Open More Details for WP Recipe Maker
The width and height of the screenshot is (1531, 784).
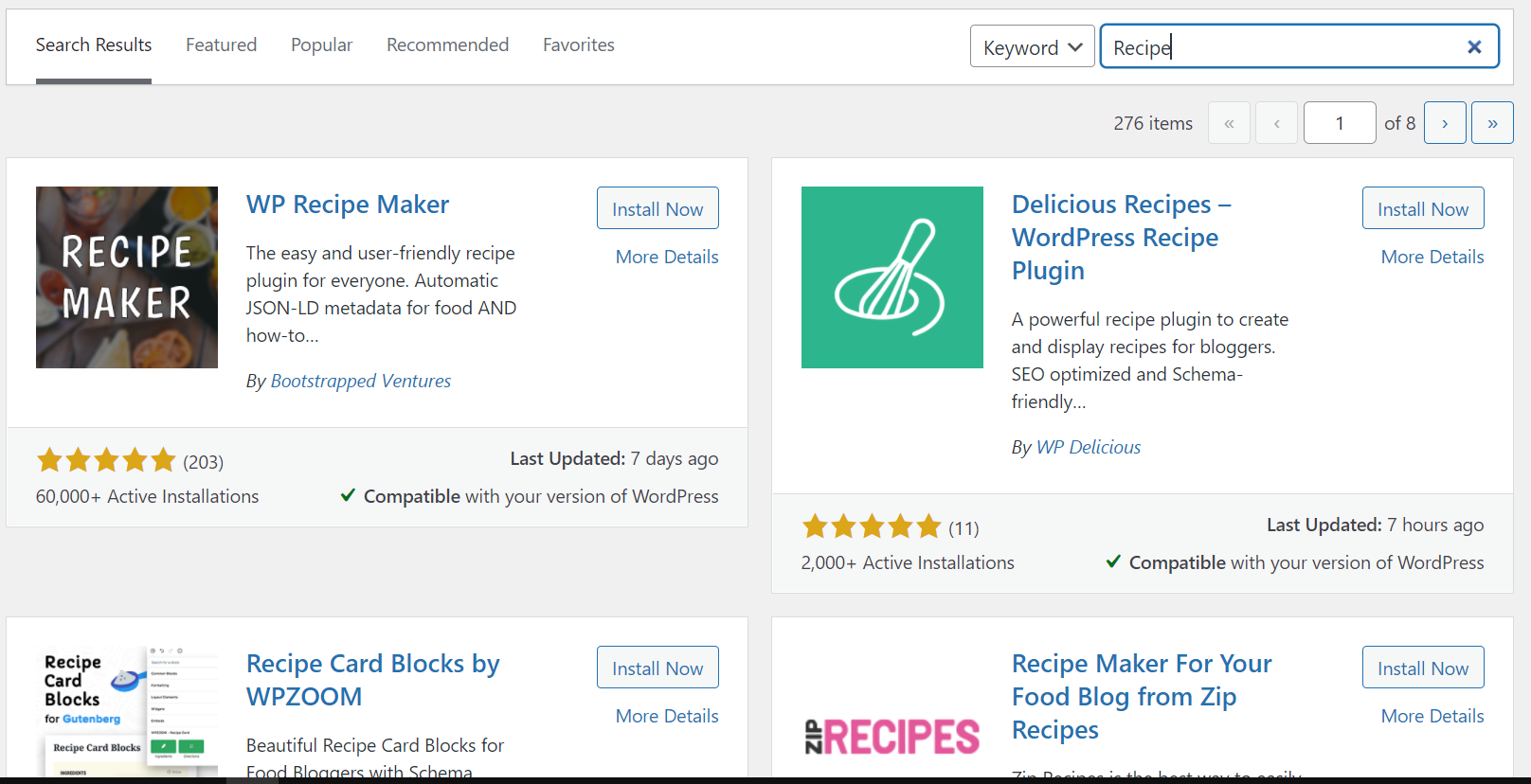(667, 257)
